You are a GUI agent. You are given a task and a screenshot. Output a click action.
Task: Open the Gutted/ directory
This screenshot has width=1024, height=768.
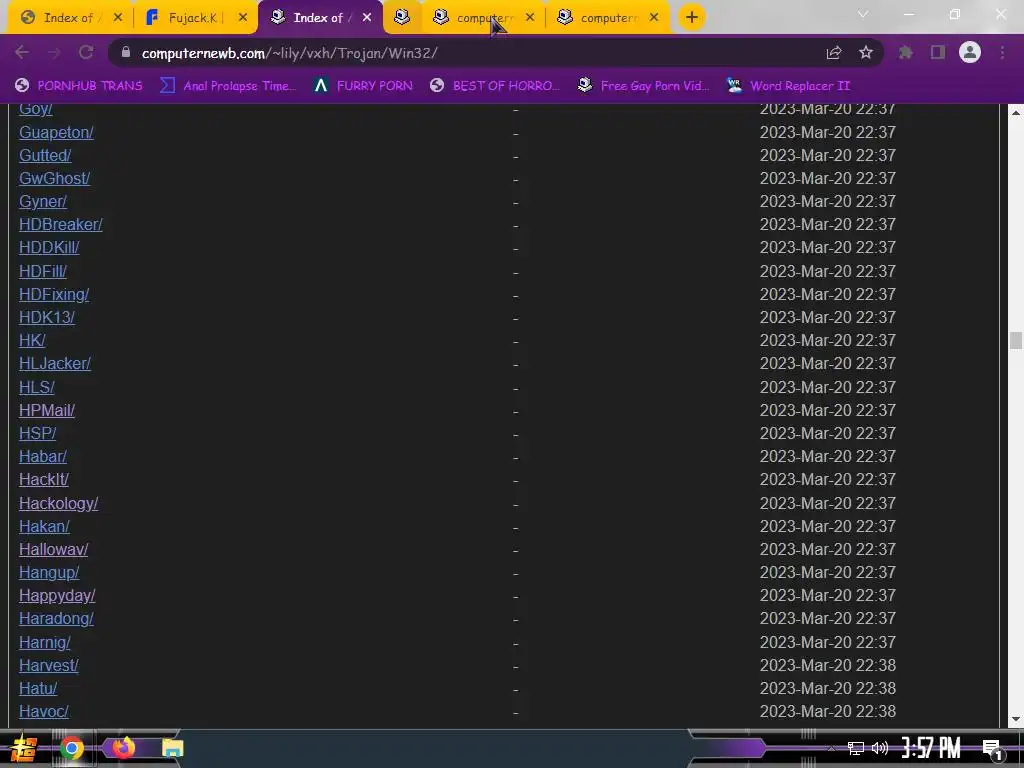pos(45,155)
